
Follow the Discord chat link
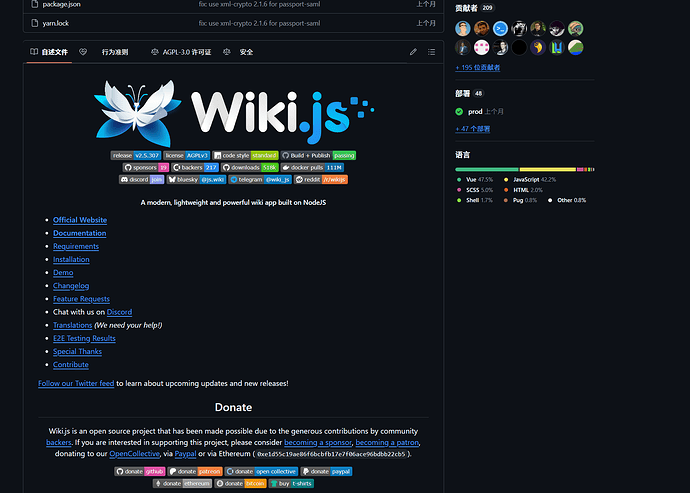(119, 312)
